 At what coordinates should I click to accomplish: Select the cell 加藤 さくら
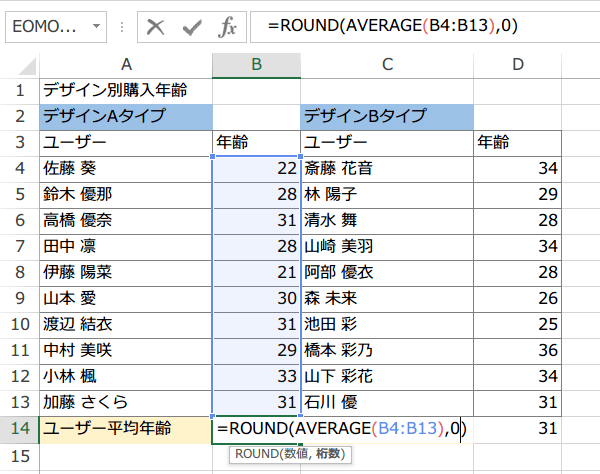click(x=126, y=403)
